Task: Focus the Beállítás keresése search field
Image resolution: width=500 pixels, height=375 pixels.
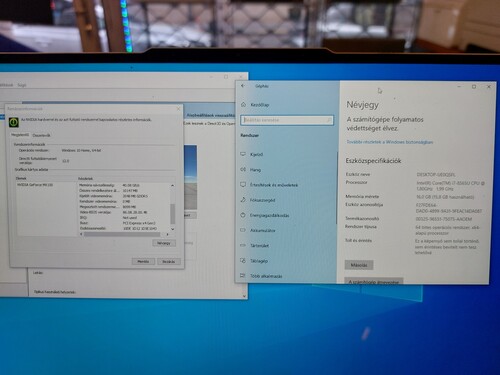Action: pyautogui.click(x=287, y=120)
